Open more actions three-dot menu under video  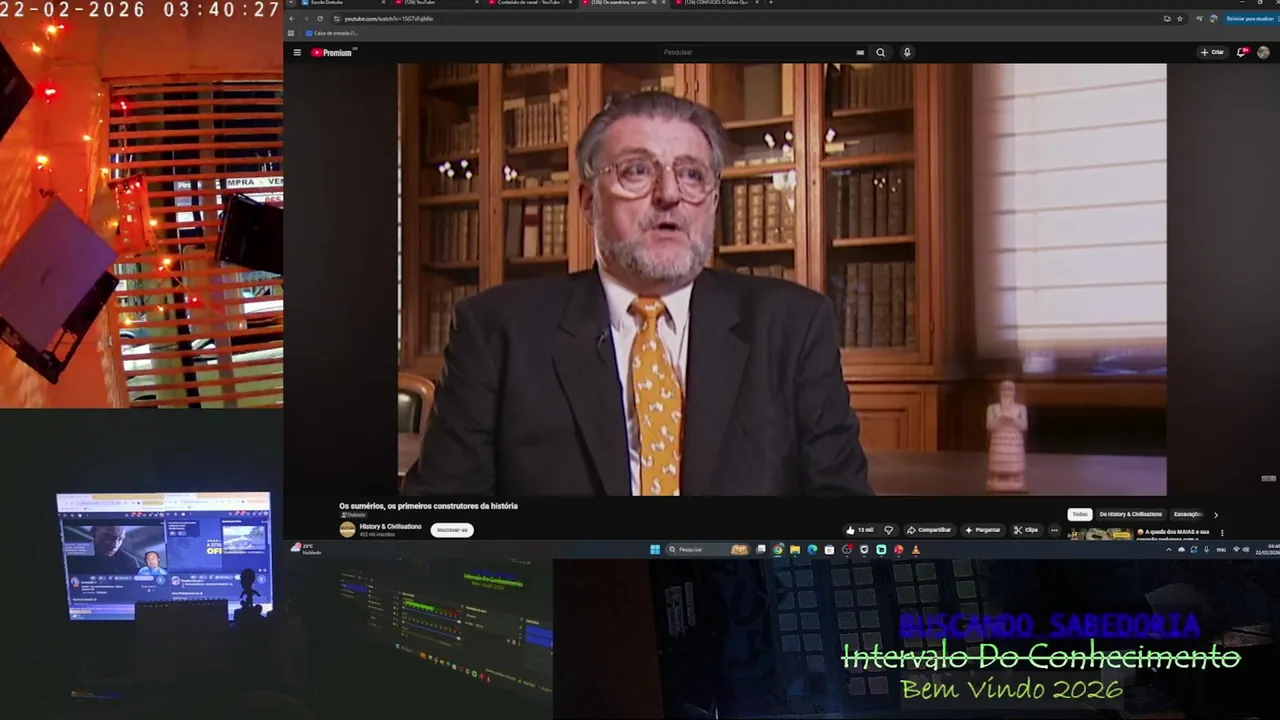coord(1054,530)
